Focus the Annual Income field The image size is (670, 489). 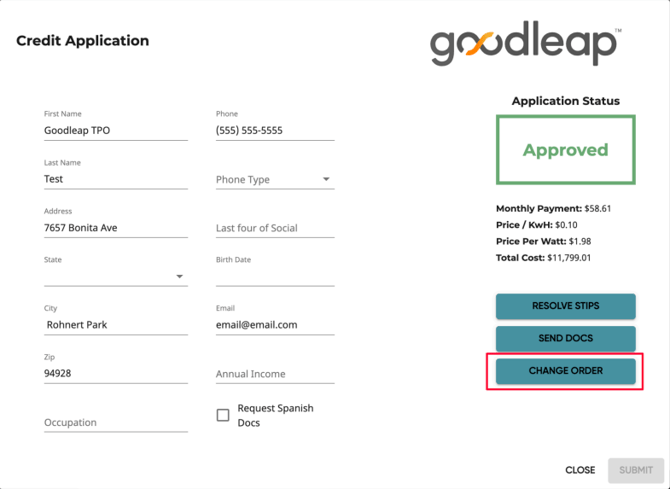(274, 374)
